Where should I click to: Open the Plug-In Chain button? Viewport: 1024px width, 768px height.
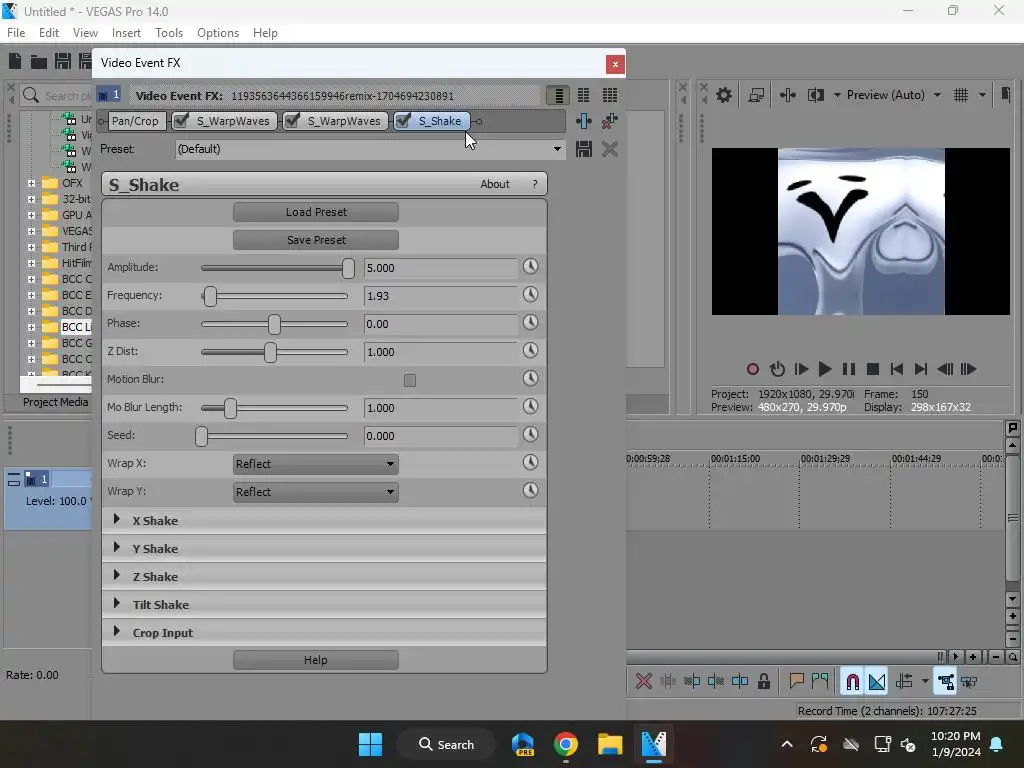[584, 121]
